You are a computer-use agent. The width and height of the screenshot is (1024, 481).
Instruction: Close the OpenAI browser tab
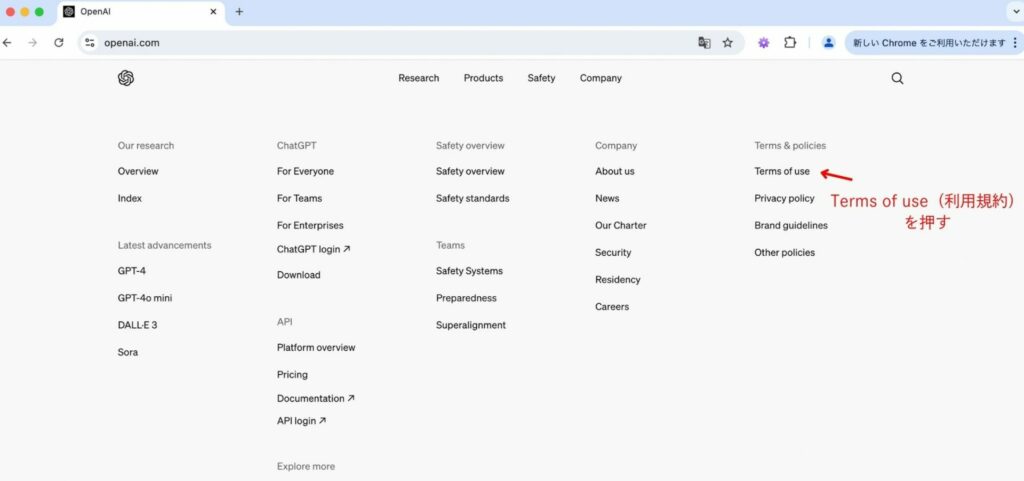[213, 12]
